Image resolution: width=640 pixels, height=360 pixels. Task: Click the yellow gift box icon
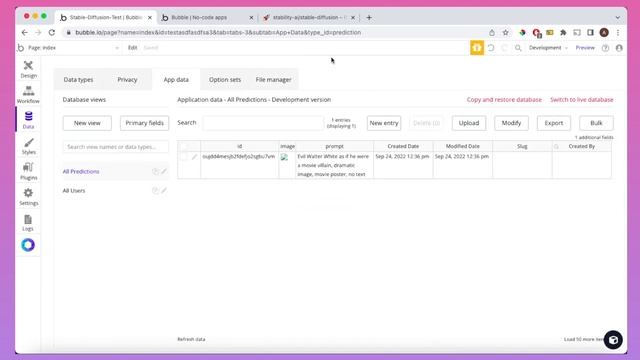(477, 48)
